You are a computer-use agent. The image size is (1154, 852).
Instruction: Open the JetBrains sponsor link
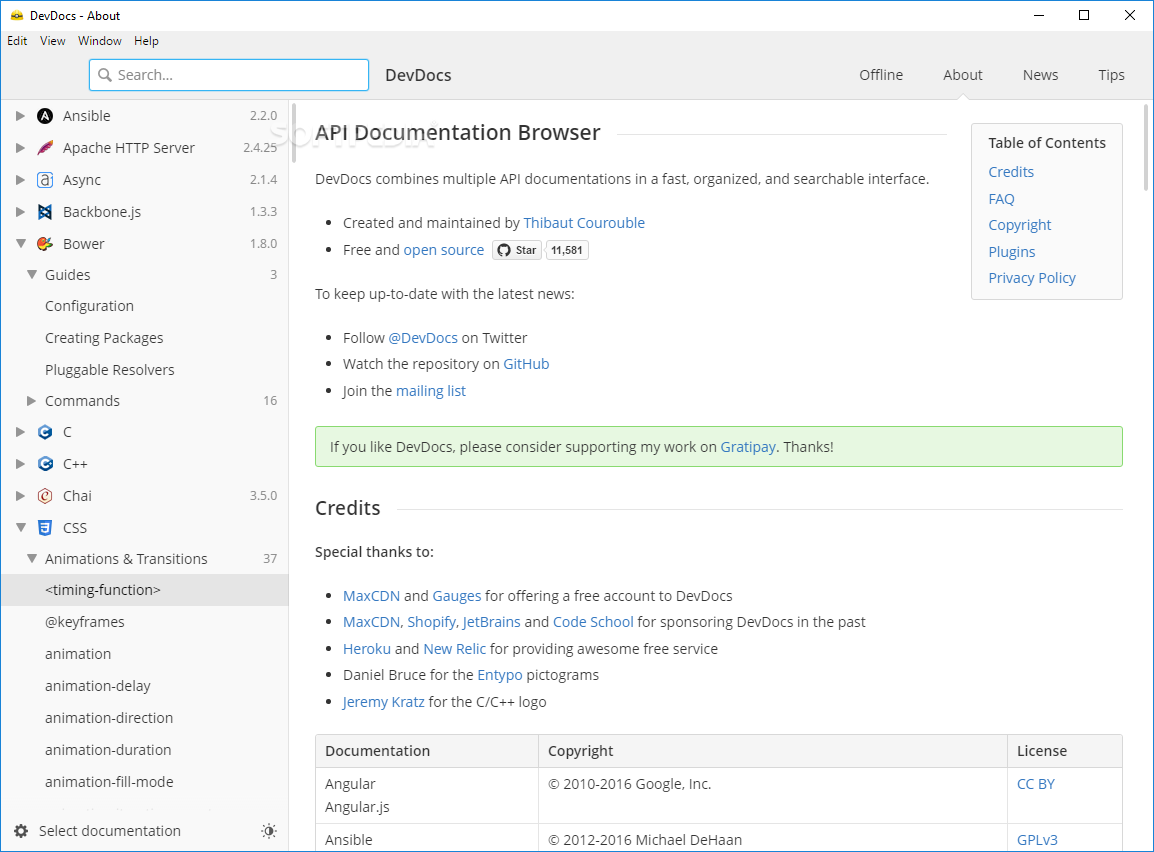click(x=491, y=622)
